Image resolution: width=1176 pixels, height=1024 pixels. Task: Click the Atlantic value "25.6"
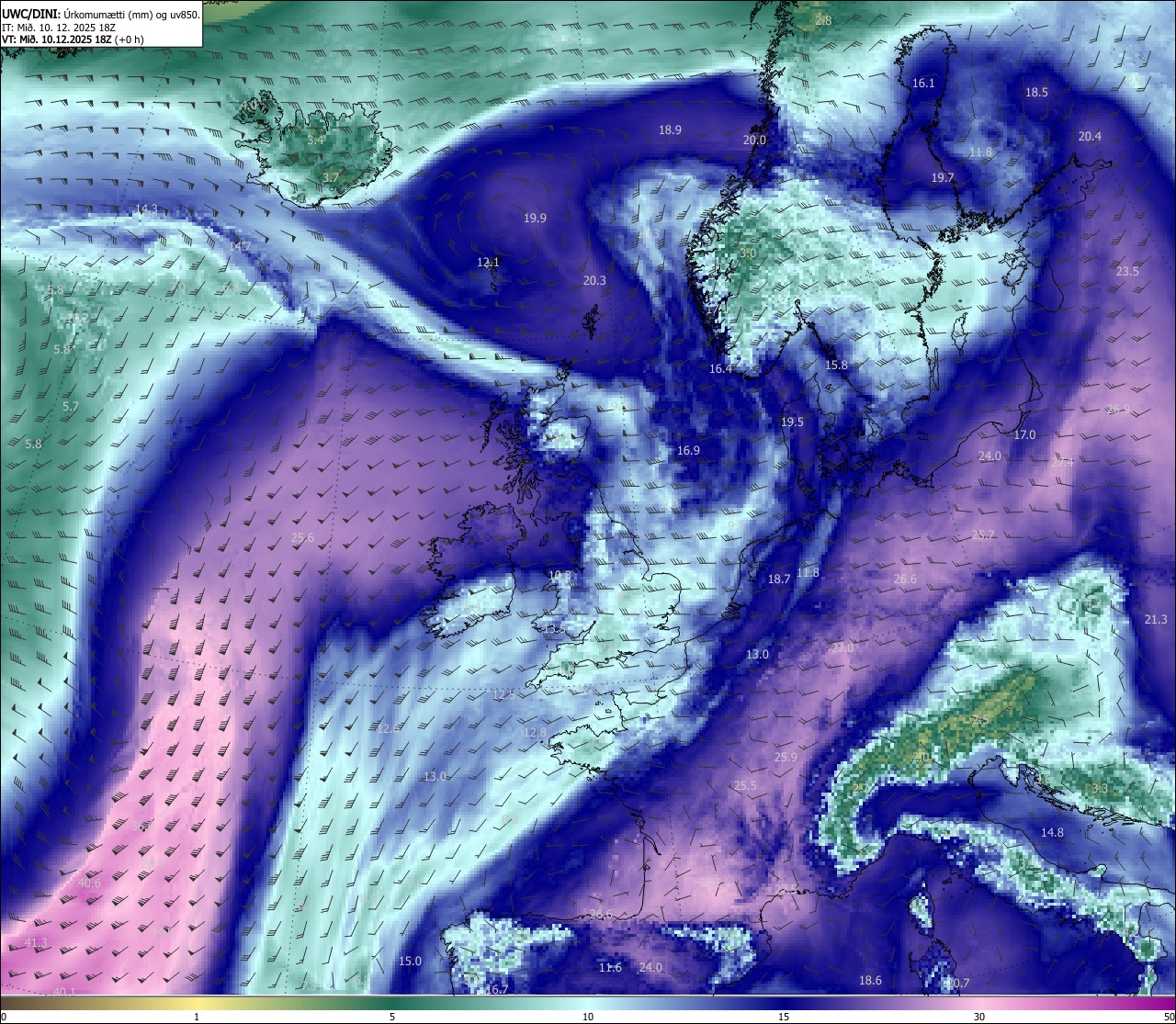pos(302,538)
